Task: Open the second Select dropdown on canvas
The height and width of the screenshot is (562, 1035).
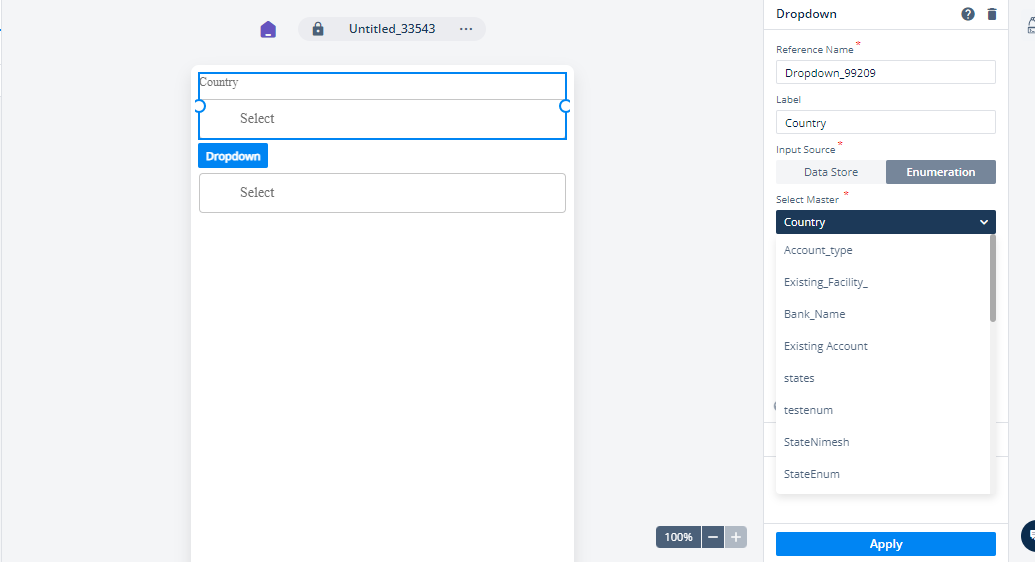Action: (382, 193)
